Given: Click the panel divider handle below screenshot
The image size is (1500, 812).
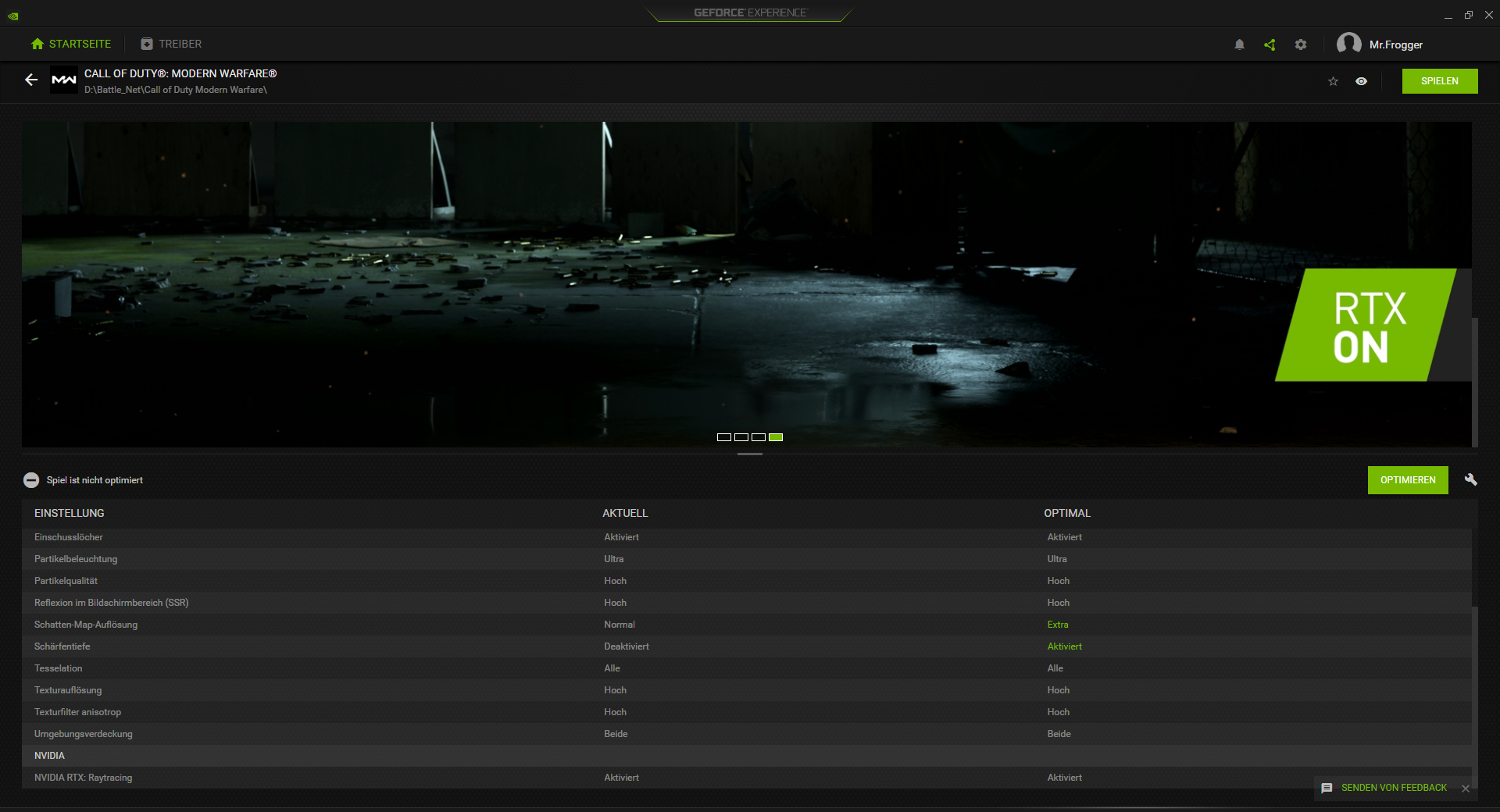Looking at the screenshot, I should pyautogui.click(x=750, y=454).
